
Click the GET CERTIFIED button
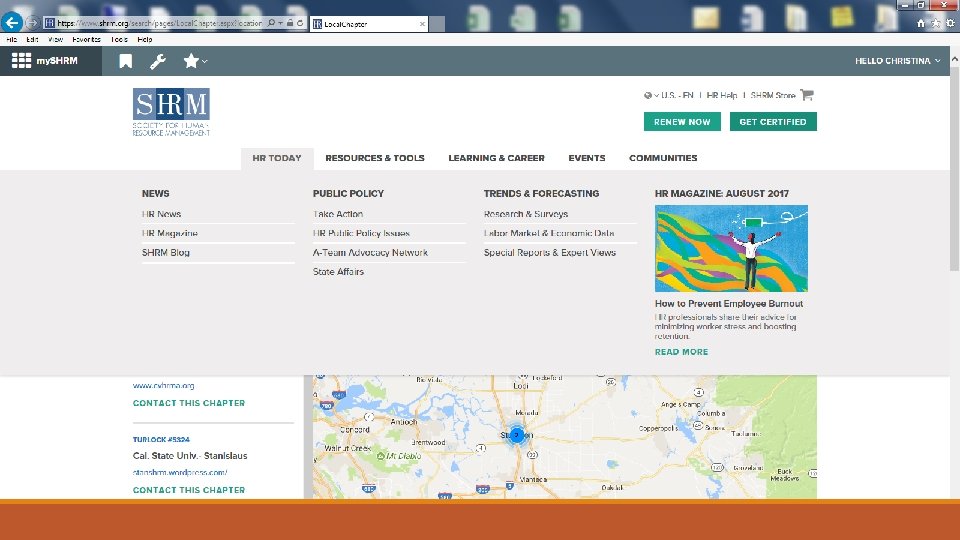click(773, 121)
